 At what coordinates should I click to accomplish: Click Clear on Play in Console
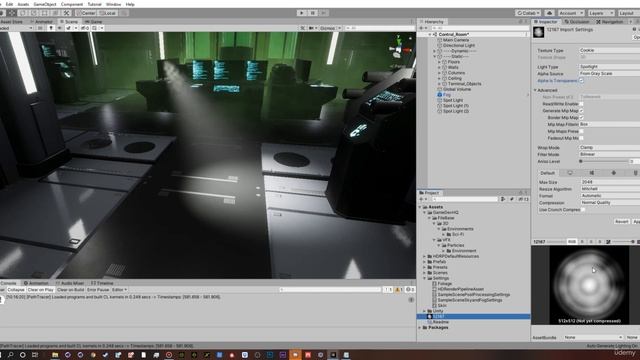tap(40, 290)
